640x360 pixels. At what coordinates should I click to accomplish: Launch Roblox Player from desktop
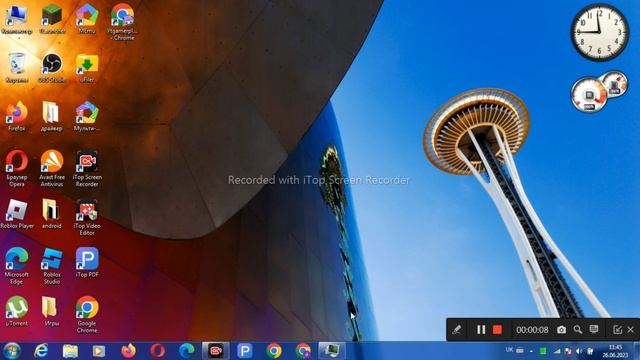coord(17,214)
